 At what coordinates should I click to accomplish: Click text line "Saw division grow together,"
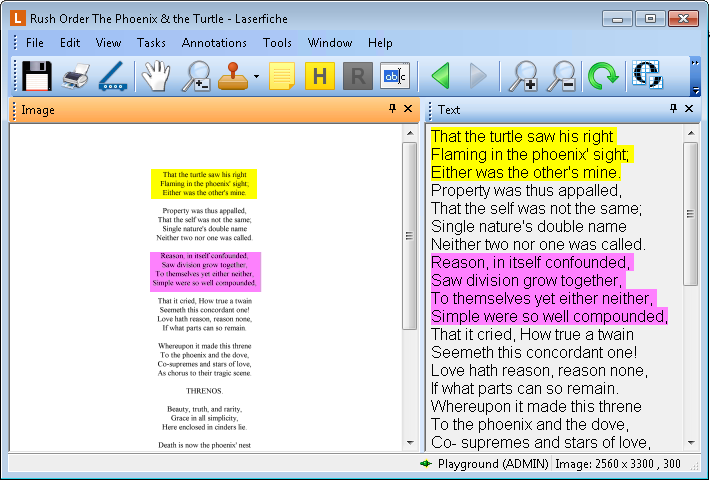click(527, 280)
